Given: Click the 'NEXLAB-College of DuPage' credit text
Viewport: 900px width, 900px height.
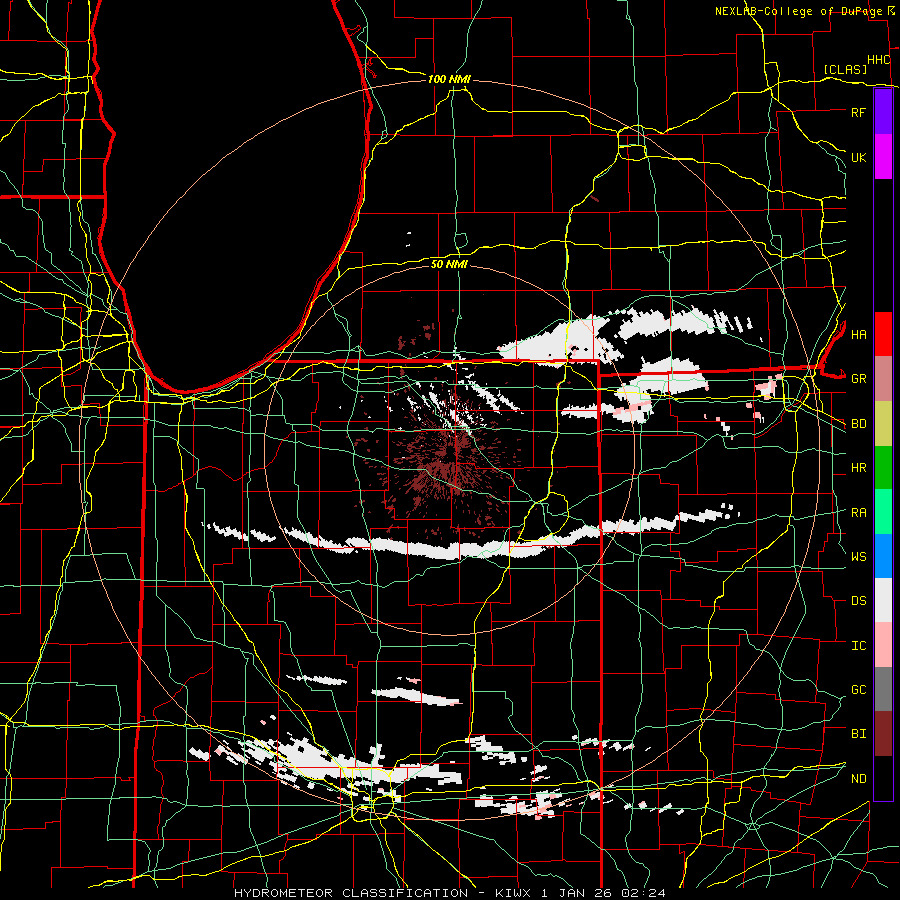Looking at the screenshot, I should coord(798,11).
